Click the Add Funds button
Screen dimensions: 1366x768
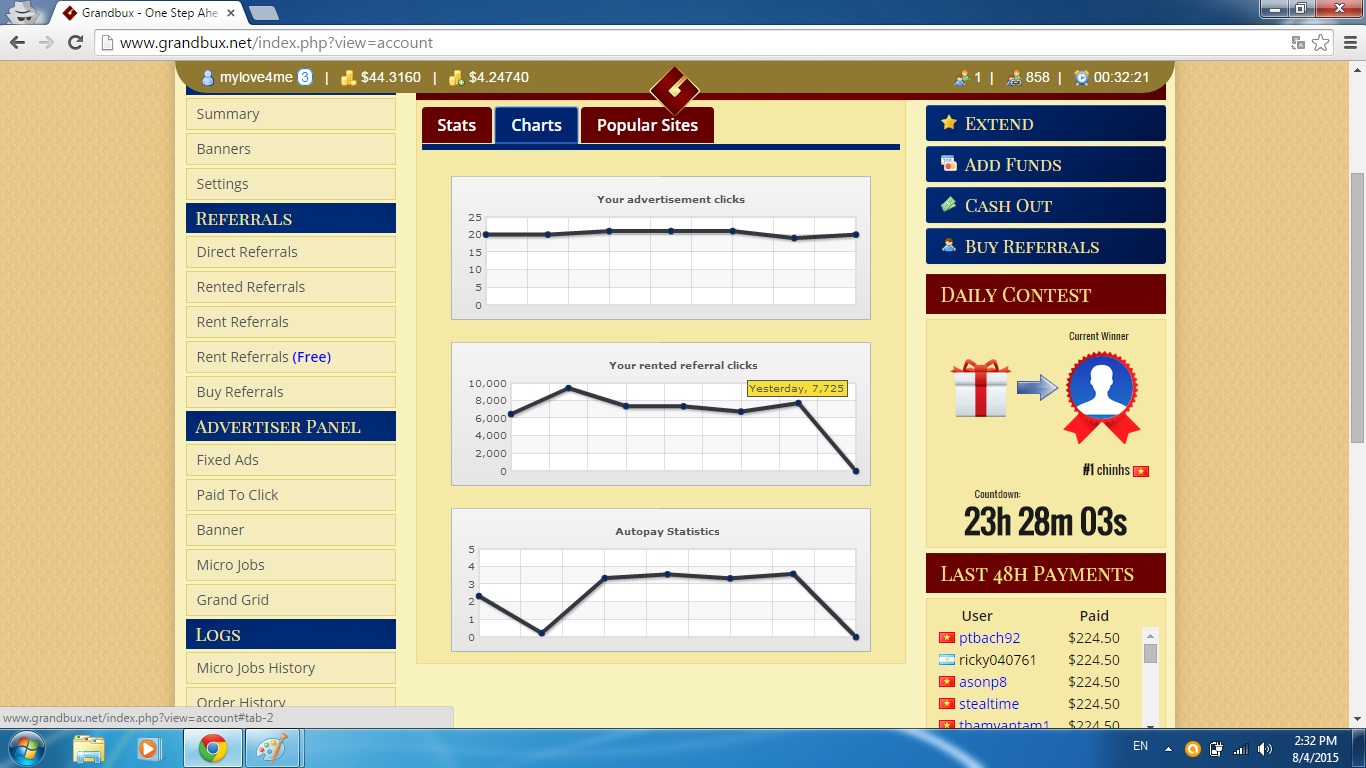tap(1046, 164)
